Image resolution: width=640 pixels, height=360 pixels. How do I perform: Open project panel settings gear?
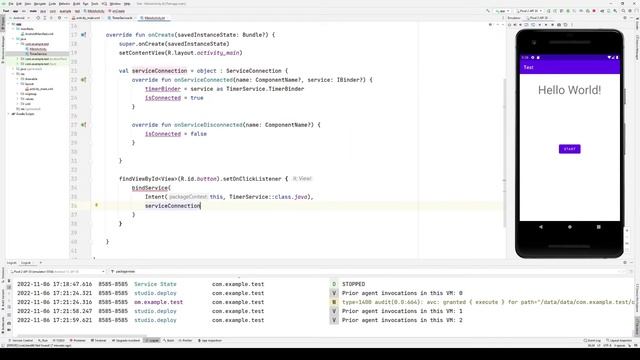tap(60, 18)
